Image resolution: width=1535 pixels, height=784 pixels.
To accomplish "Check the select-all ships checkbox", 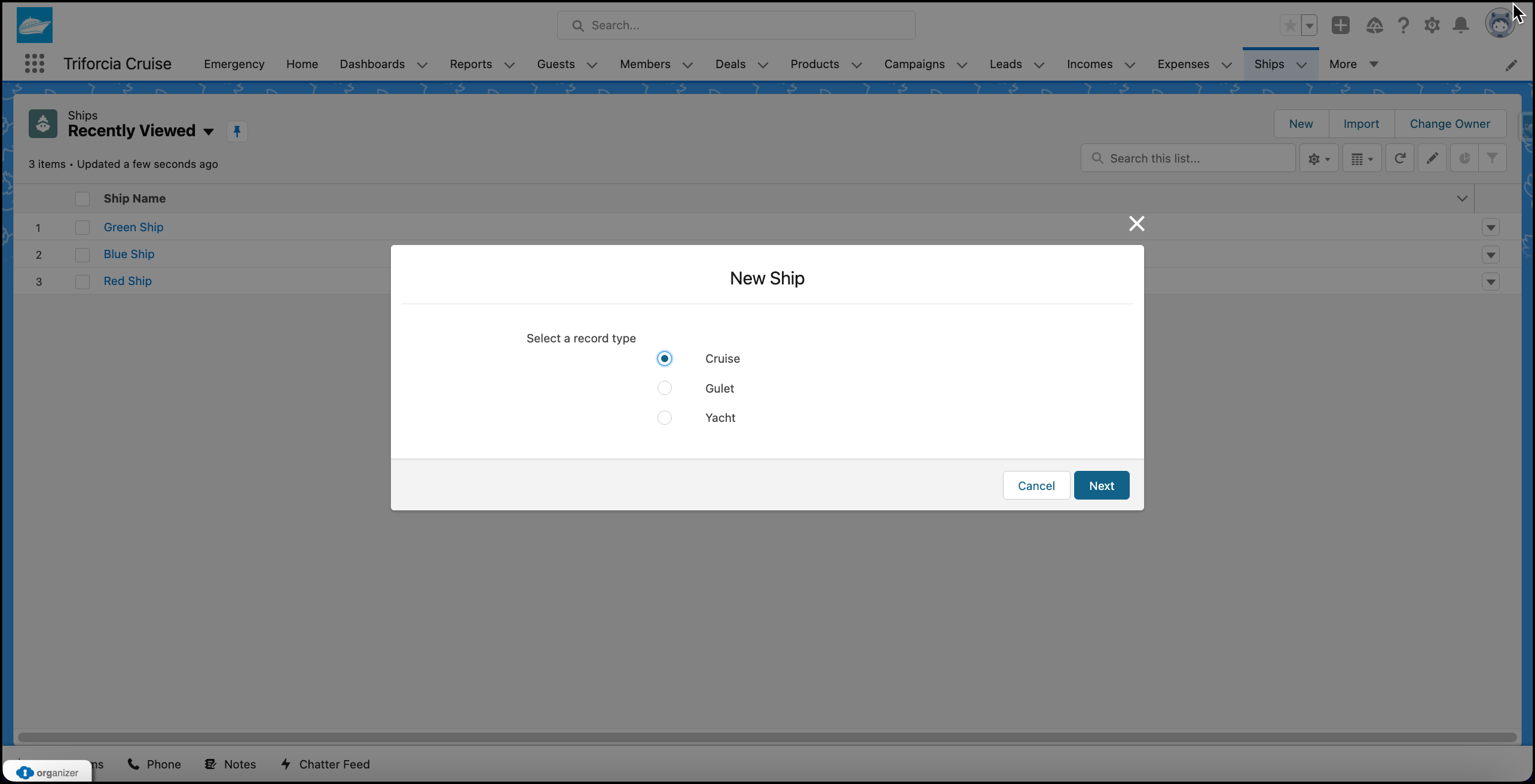I will [82, 198].
